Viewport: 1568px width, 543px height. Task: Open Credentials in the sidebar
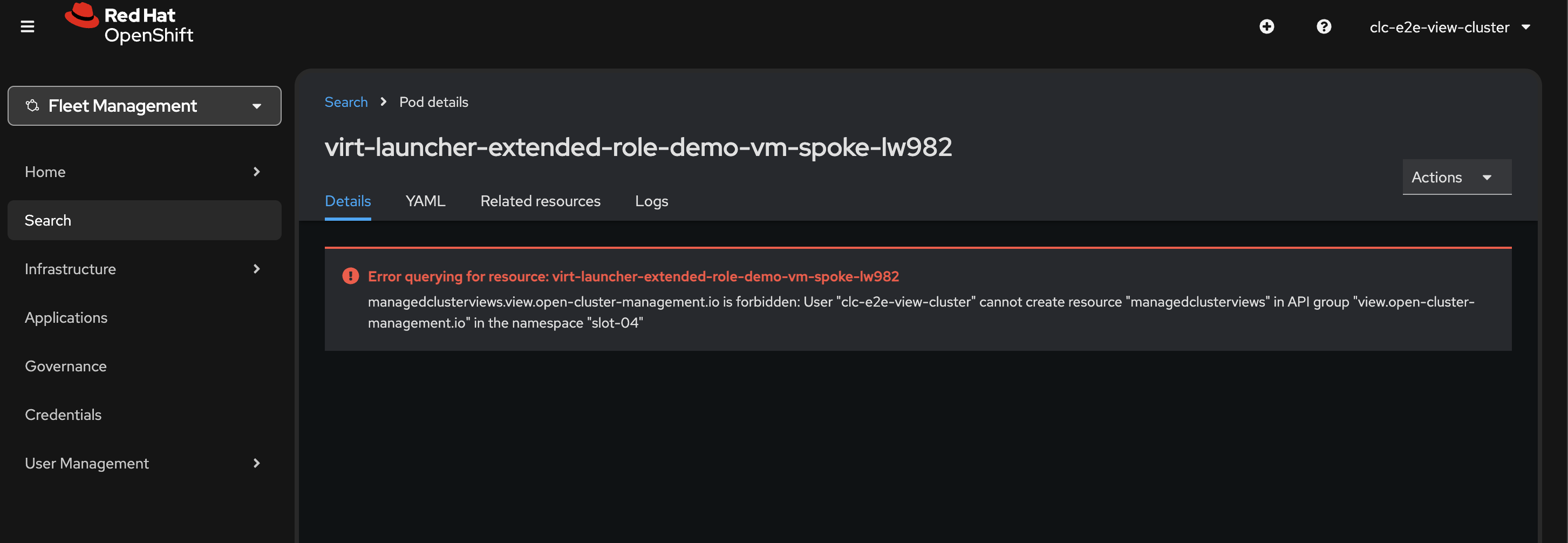[x=63, y=415]
